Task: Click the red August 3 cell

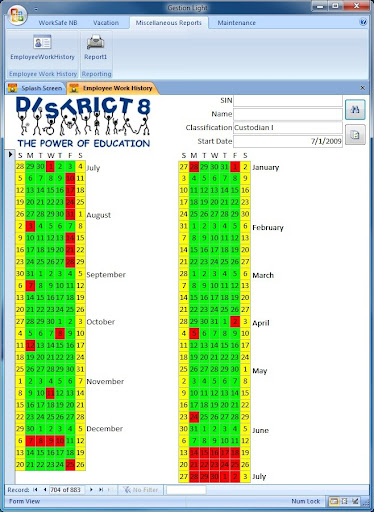Action: tap(30, 226)
